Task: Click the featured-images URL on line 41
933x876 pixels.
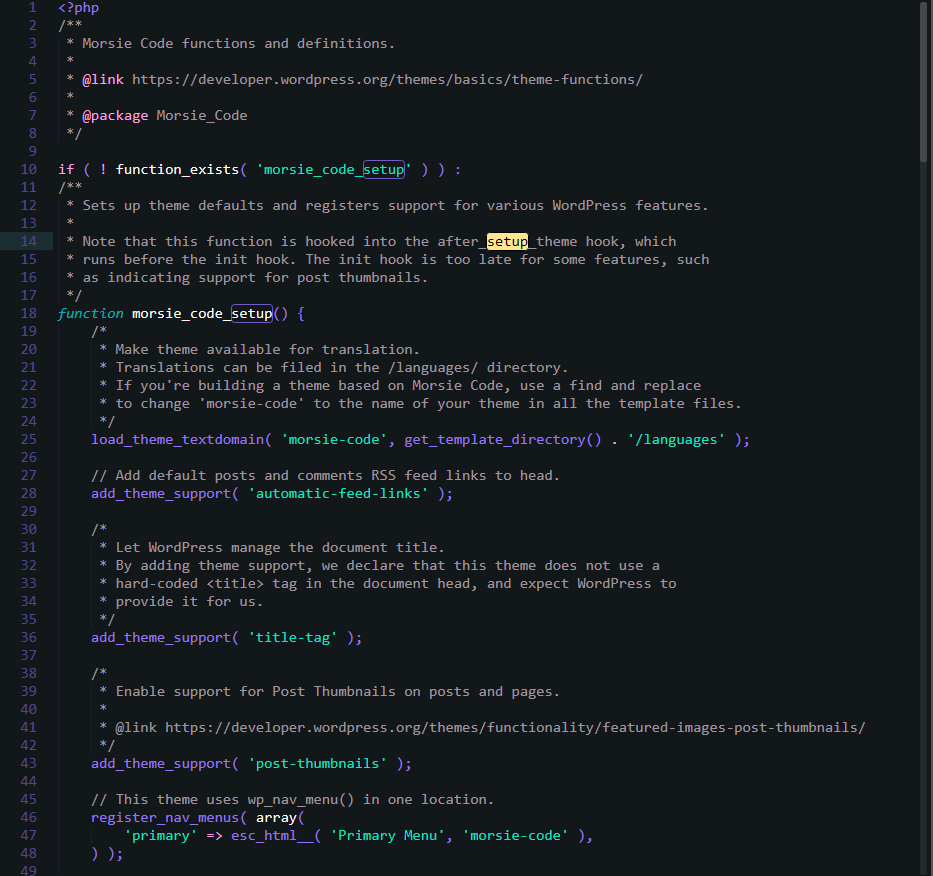Action: (x=515, y=728)
